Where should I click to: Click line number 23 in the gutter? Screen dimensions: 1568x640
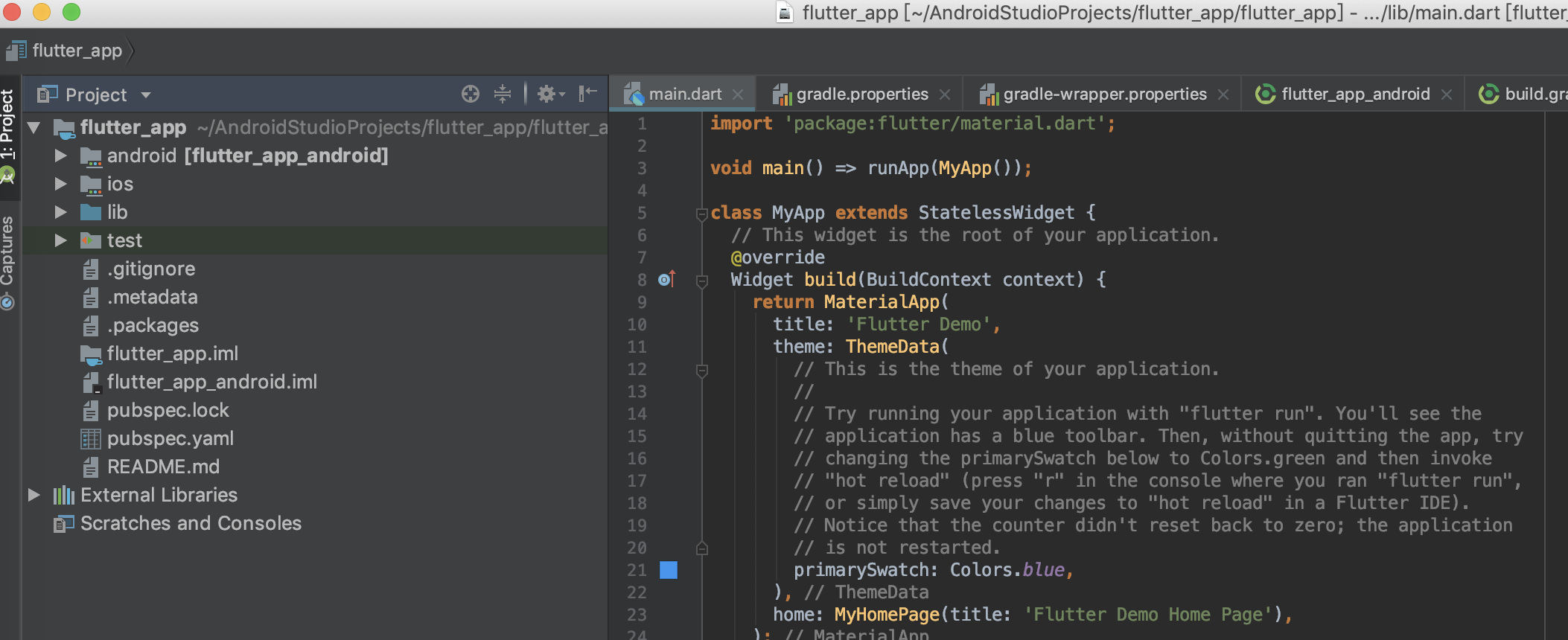[x=637, y=615]
